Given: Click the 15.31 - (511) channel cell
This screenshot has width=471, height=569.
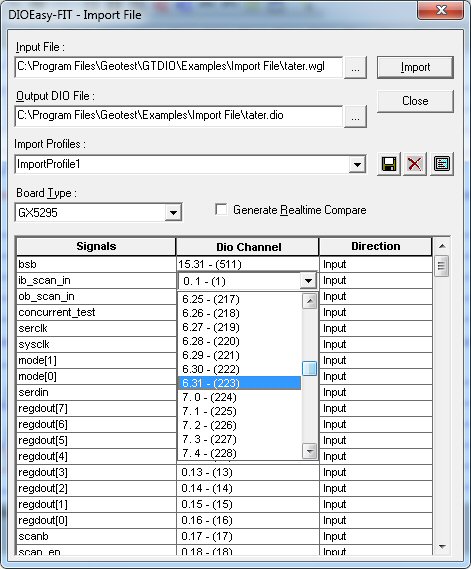Looking at the screenshot, I should [x=248, y=264].
